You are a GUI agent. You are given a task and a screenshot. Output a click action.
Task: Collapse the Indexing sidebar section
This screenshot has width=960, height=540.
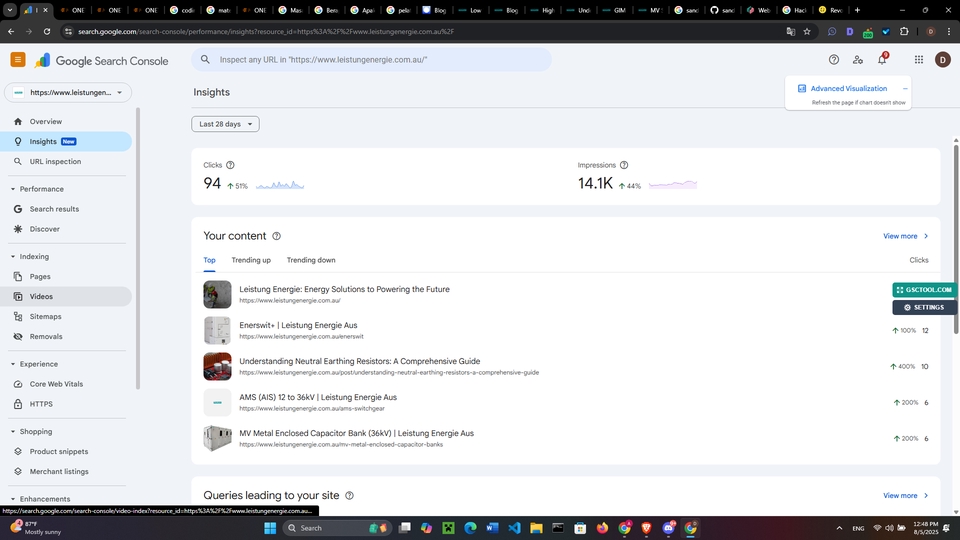click(x=13, y=257)
